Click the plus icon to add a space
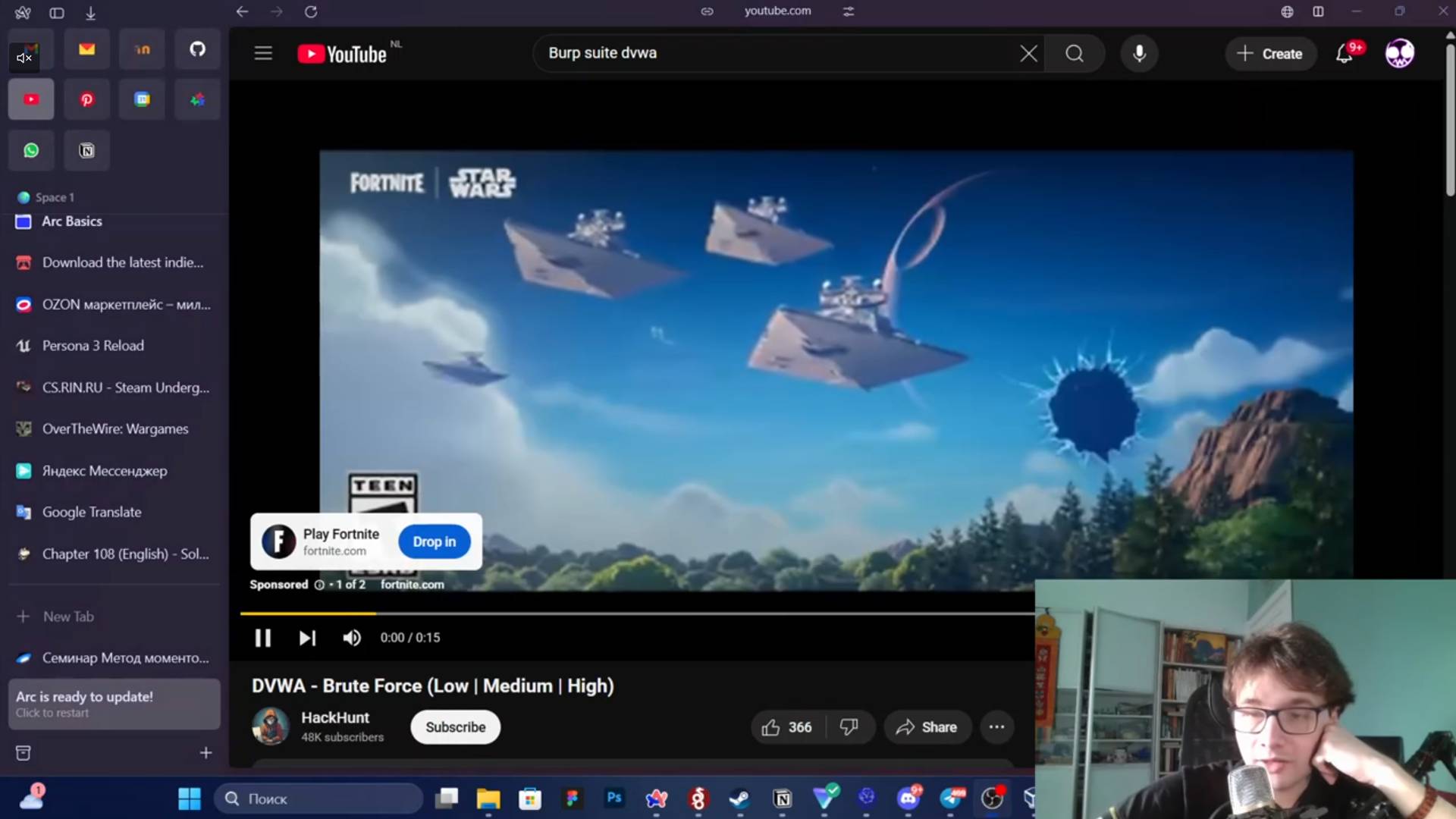 [206, 753]
